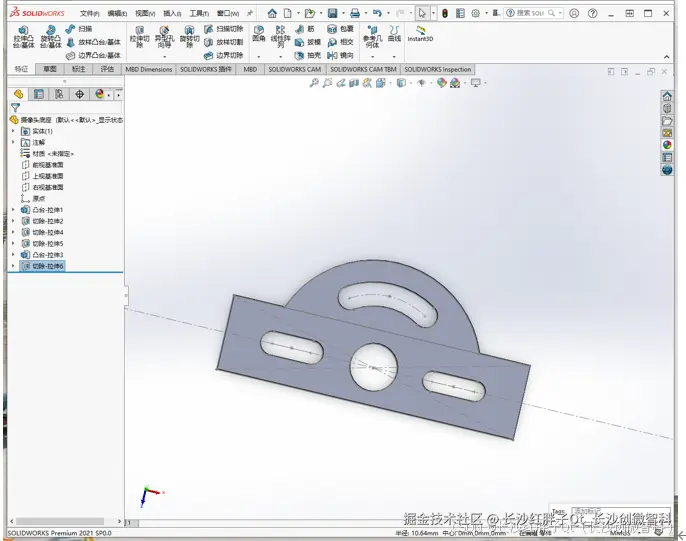This screenshot has width=686, height=541.
Task: Select the 镜向 mirror tool
Action: pyautogui.click(x=340, y=56)
